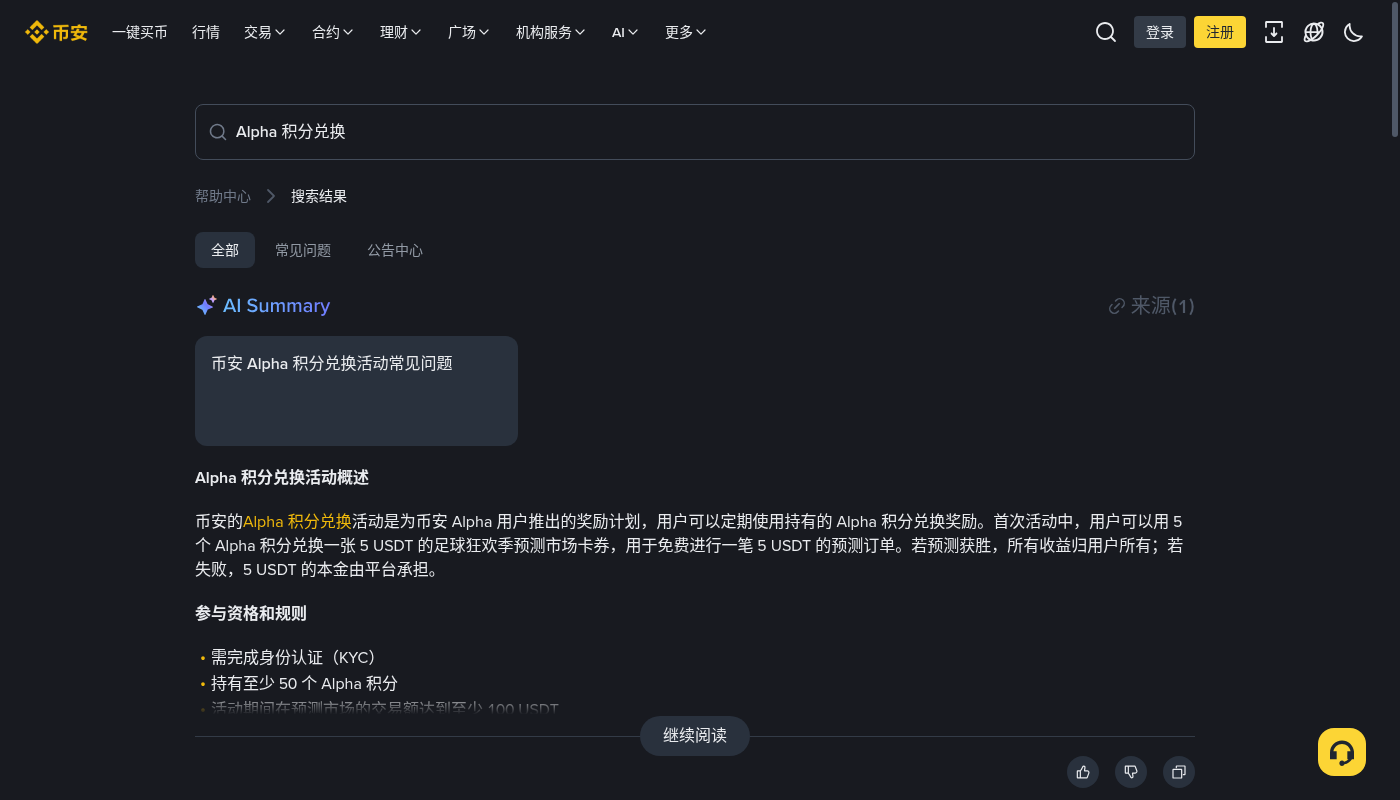Image resolution: width=1400 pixels, height=800 pixels.
Task: Open customer support chat headset button
Action: coord(1342,752)
